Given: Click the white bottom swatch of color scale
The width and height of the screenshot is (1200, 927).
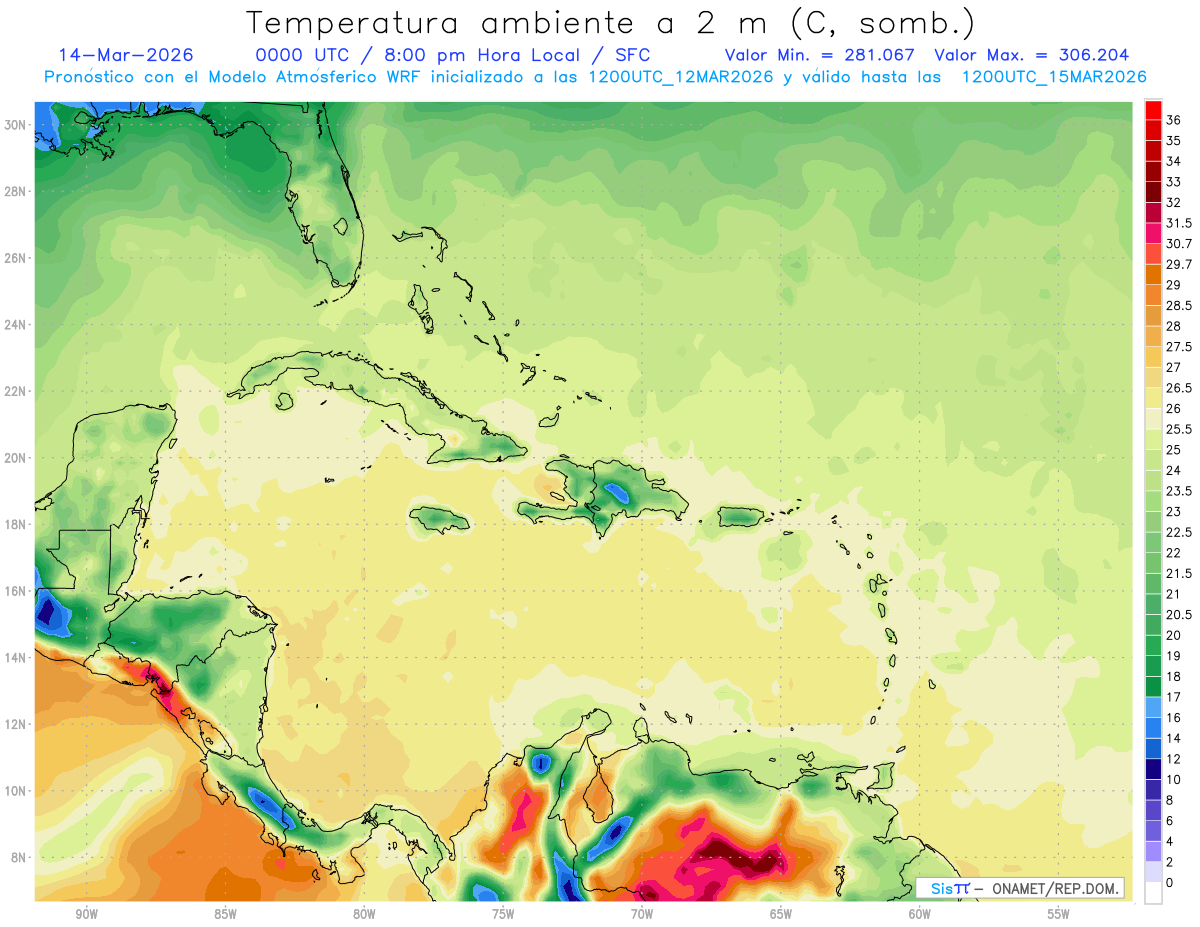Looking at the screenshot, I should pyautogui.click(x=1153, y=893).
